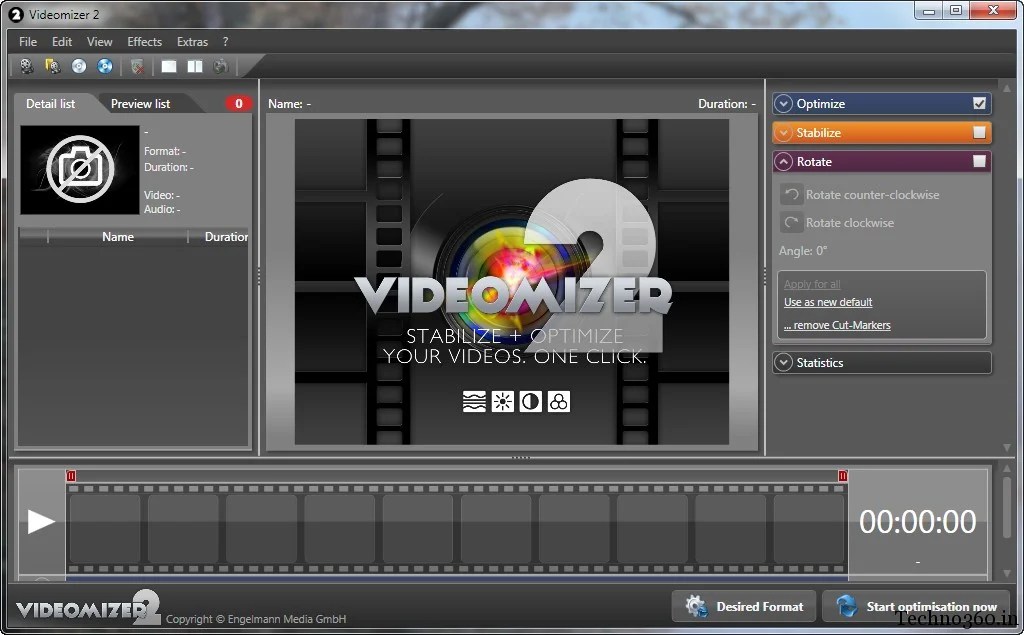Click the Videomizer 2 title bar app icon
The image size is (1024, 635).
16,14
